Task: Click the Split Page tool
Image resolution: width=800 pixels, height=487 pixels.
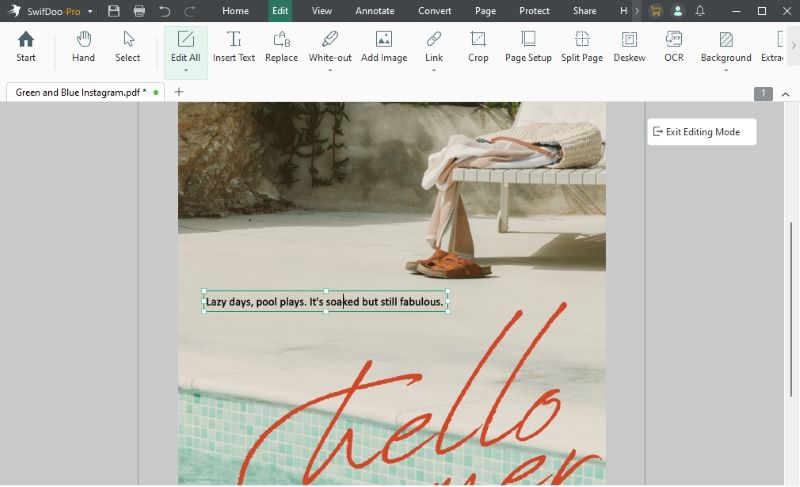Action: [582, 46]
